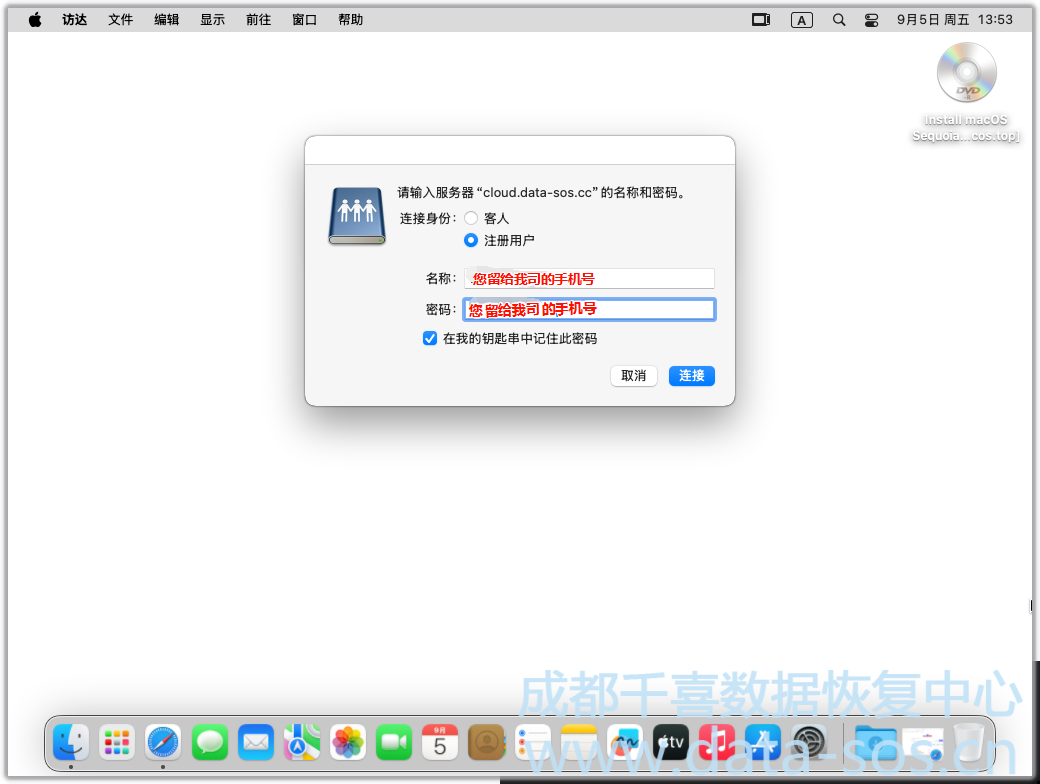Open Finder from the Dock
Screen dimensions: 1040x784
pos(71,742)
